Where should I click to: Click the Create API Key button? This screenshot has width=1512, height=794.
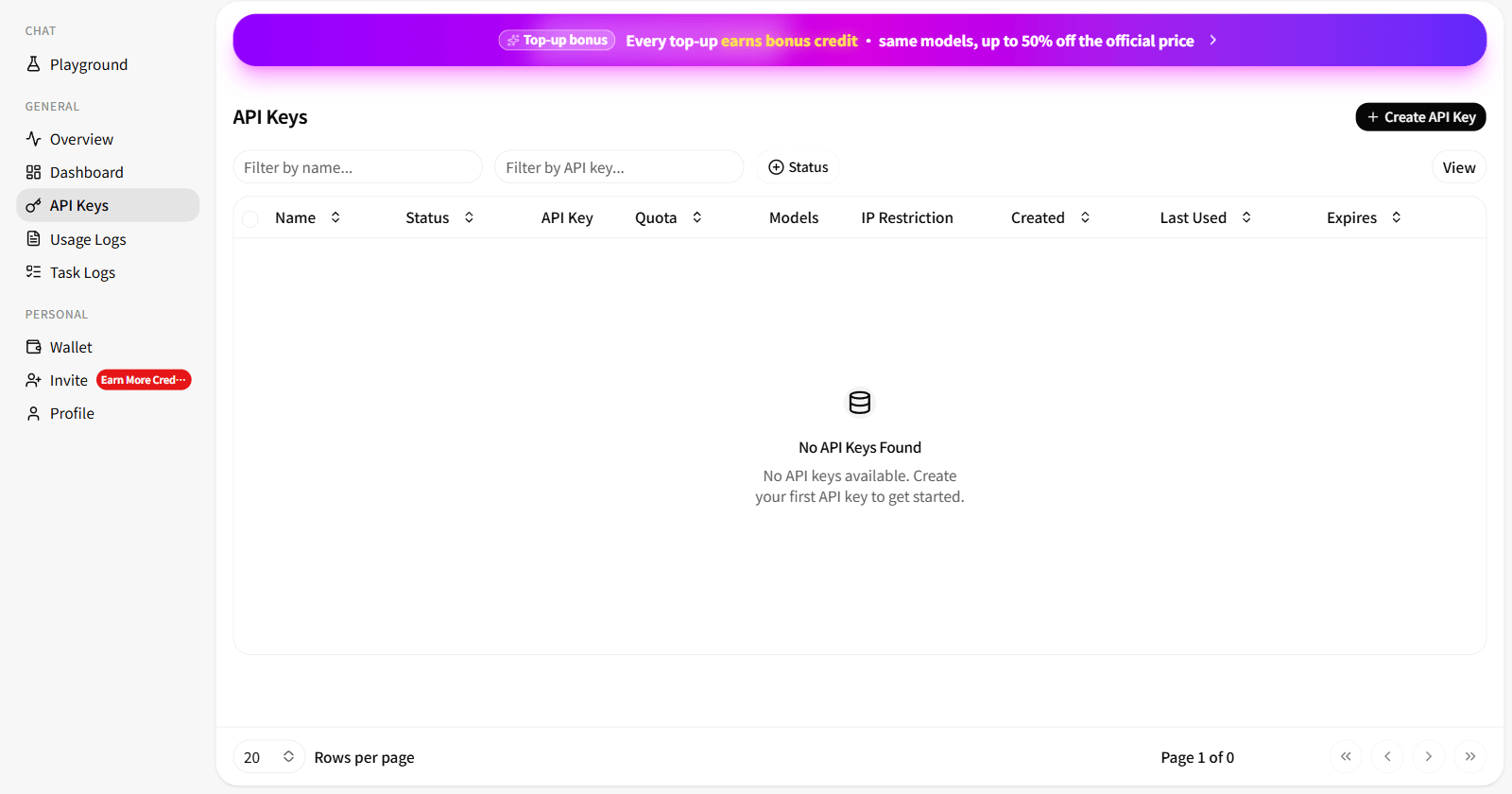pos(1420,117)
